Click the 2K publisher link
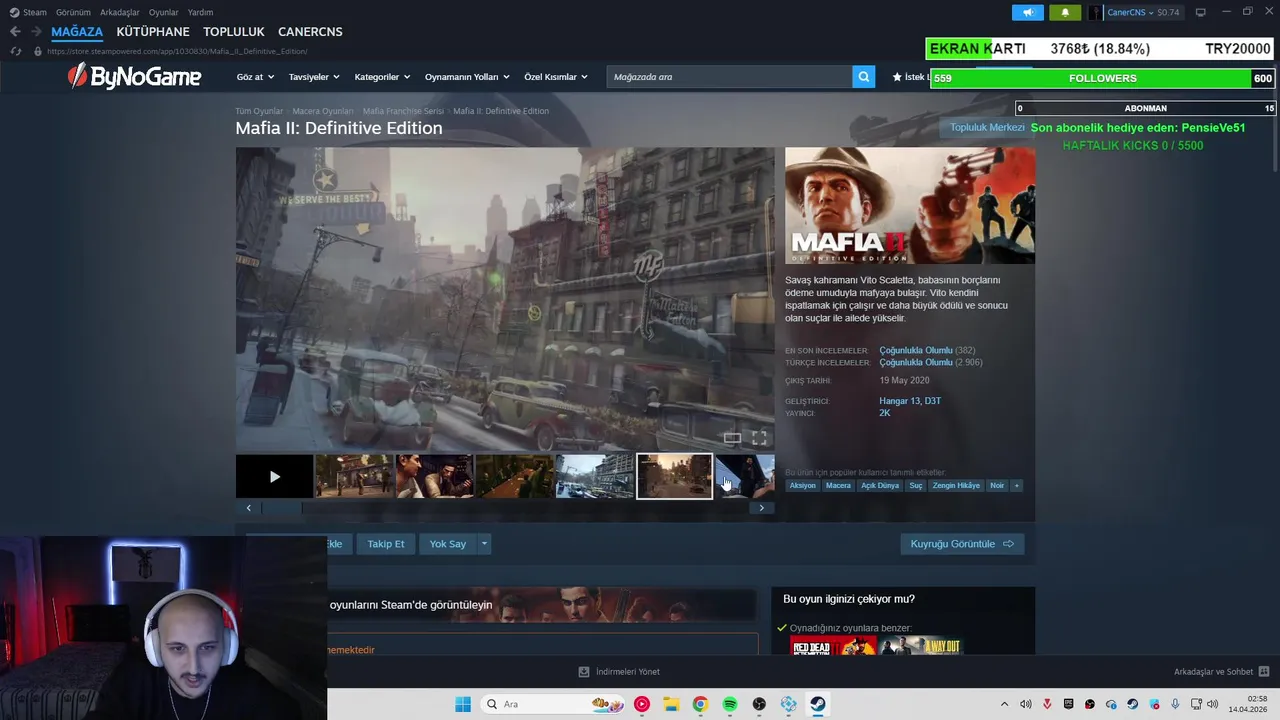 pyautogui.click(x=885, y=413)
